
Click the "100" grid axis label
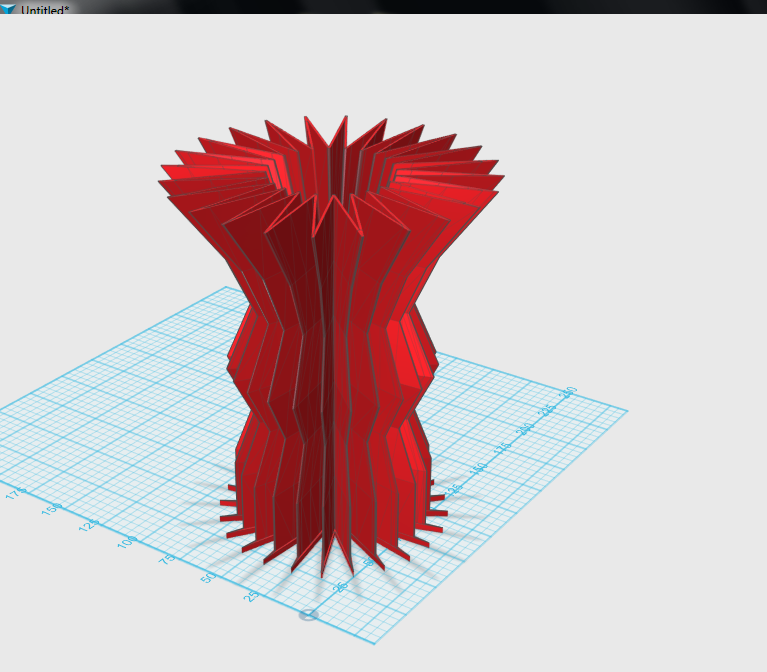(127, 541)
